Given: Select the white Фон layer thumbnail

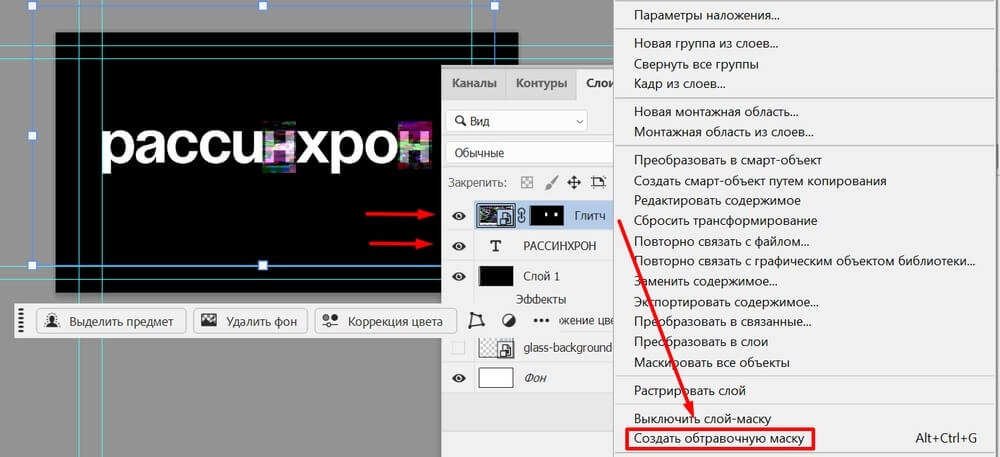Looking at the screenshot, I should 496,378.
